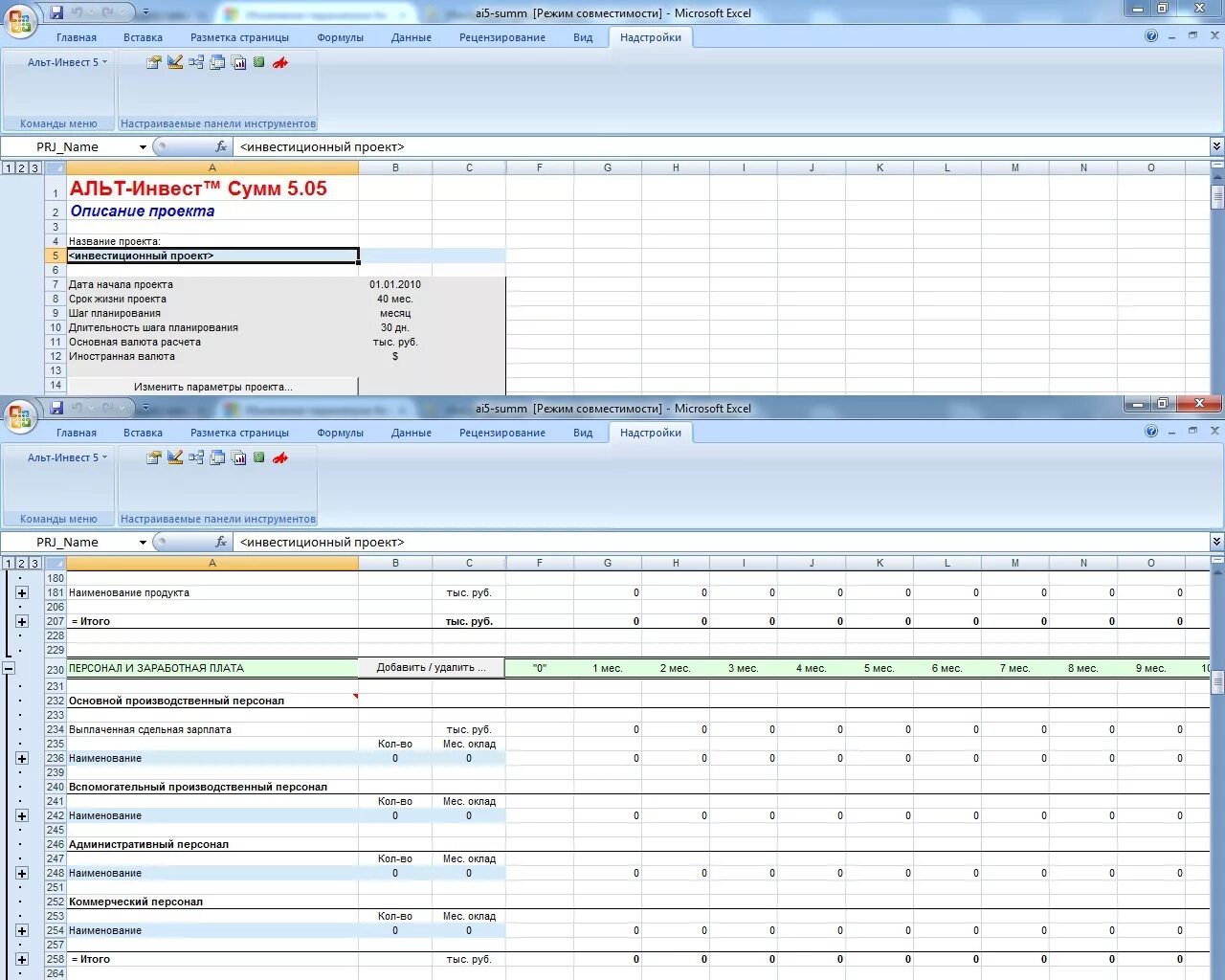The height and width of the screenshot is (980, 1225).
Task: Expand outline group at row 258 Итого
Action: click(22, 960)
